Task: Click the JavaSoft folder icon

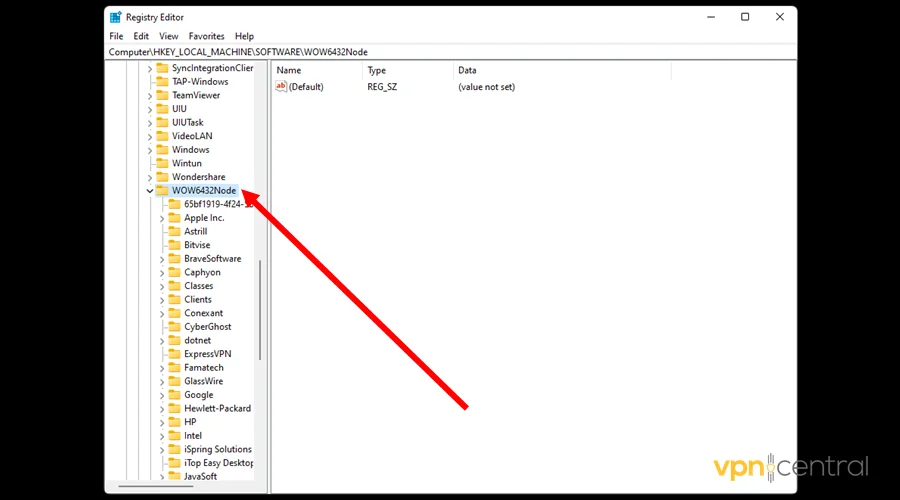Action: pos(174,476)
